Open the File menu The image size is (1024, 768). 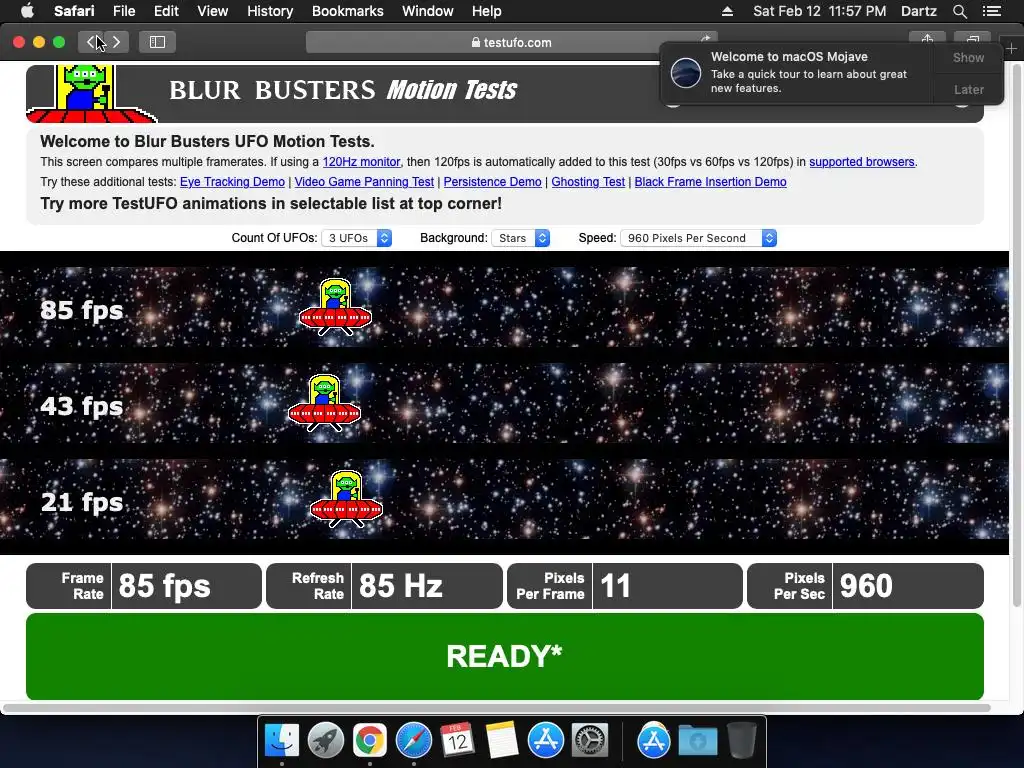point(123,11)
